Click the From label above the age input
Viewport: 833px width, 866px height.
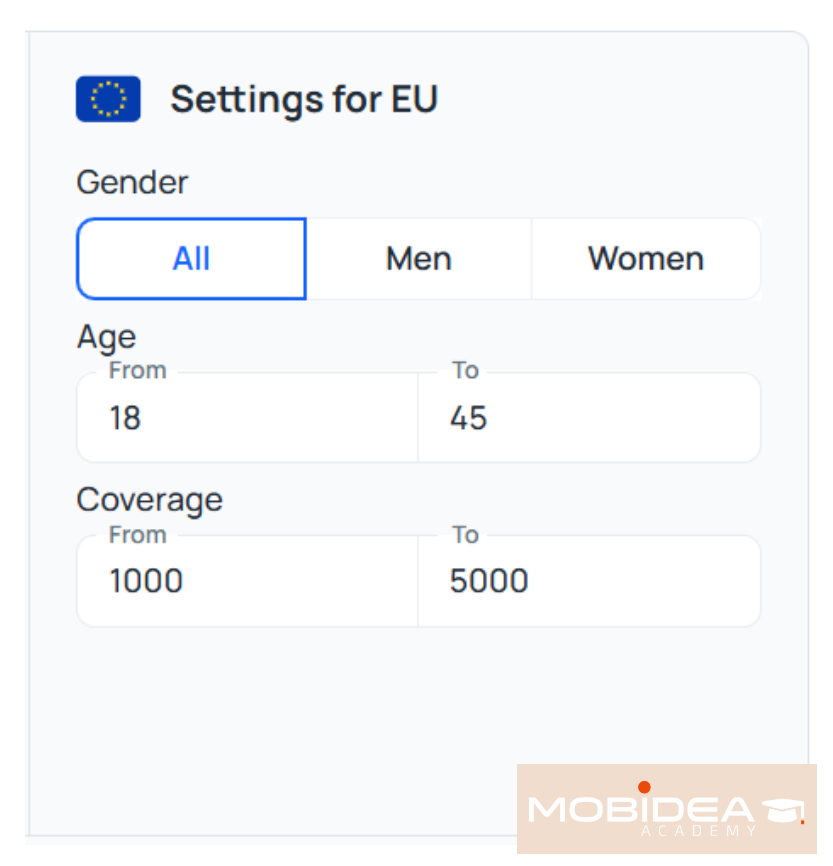137,370
